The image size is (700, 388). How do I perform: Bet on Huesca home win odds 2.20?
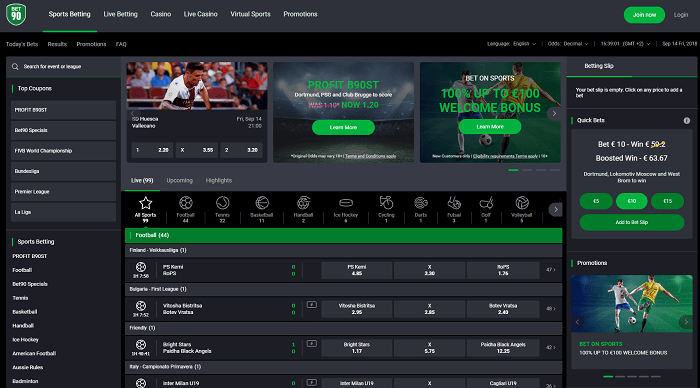[152, 150]
